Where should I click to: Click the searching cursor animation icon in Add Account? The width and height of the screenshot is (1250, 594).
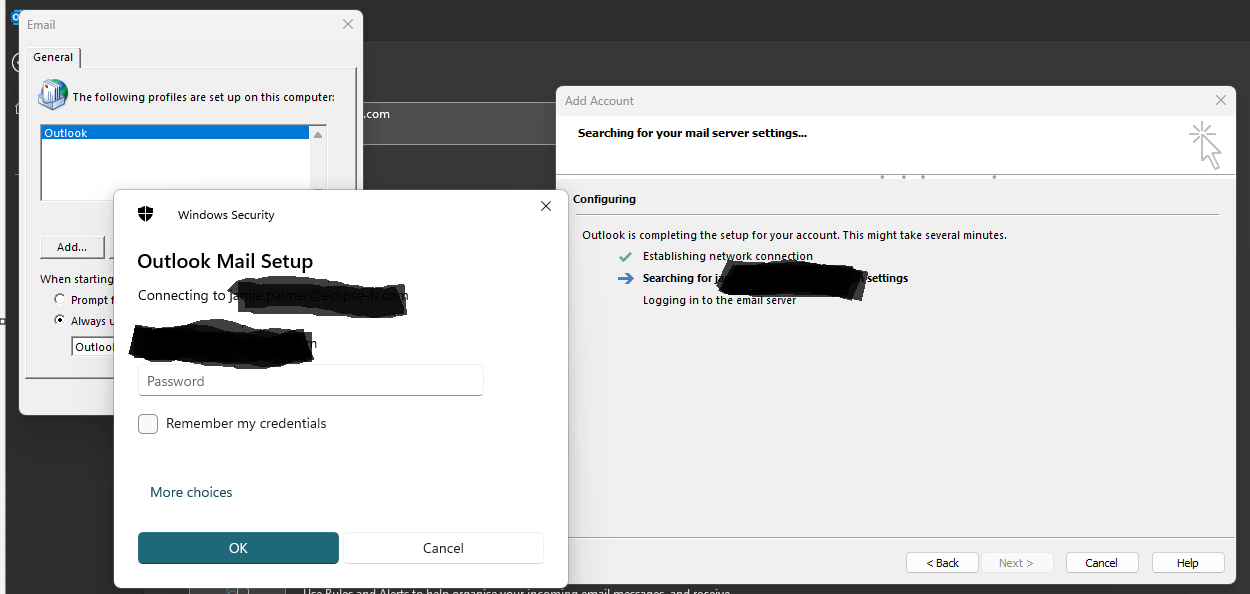pos(1205,146)
